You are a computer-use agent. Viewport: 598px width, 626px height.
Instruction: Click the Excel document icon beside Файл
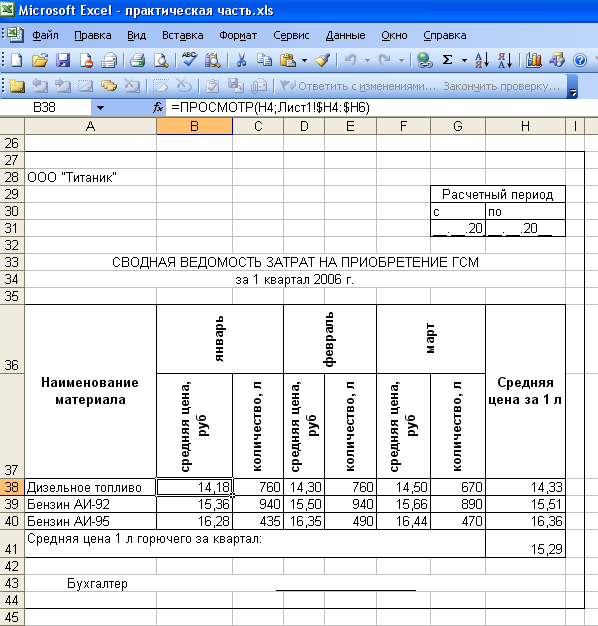[15, 35]
